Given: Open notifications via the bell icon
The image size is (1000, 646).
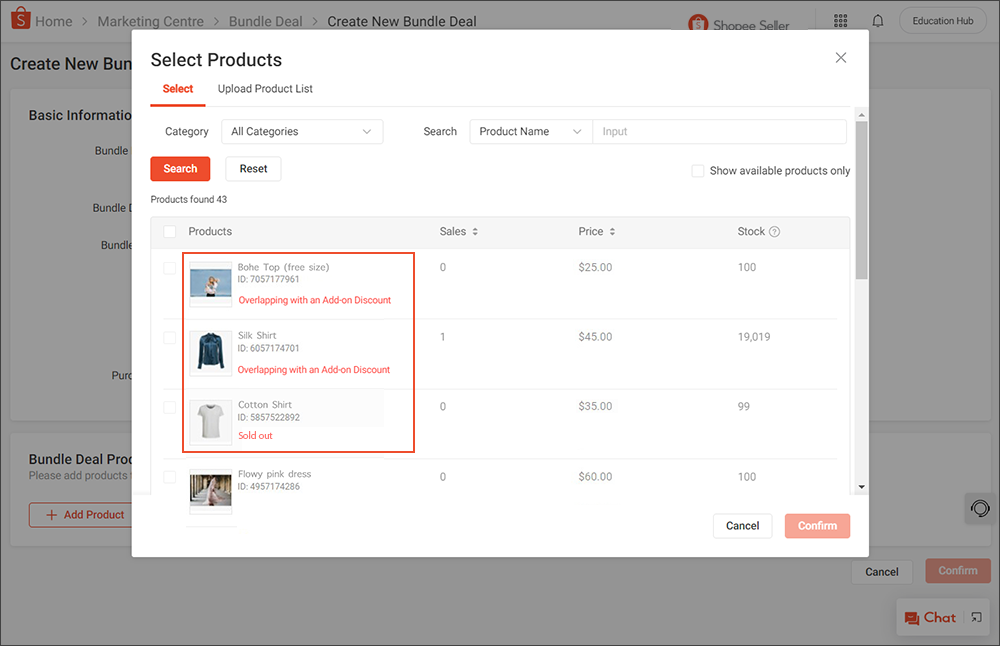Looking at the screenshot, I should (877, 20).
